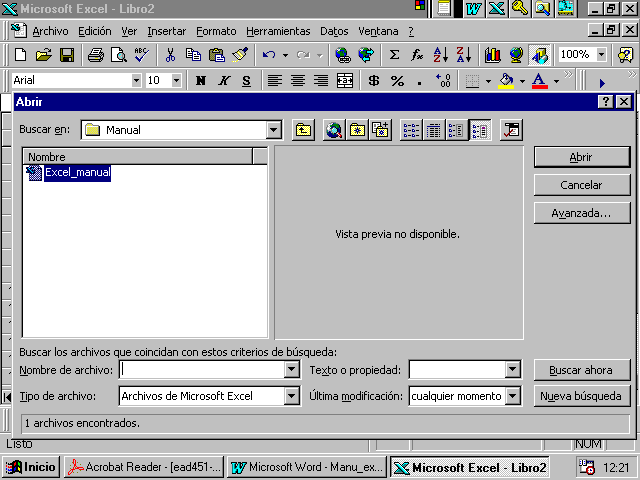Viewport: 640px width, 480px height.
Task: Switch dialog to List view
Action: pos(411,130)
